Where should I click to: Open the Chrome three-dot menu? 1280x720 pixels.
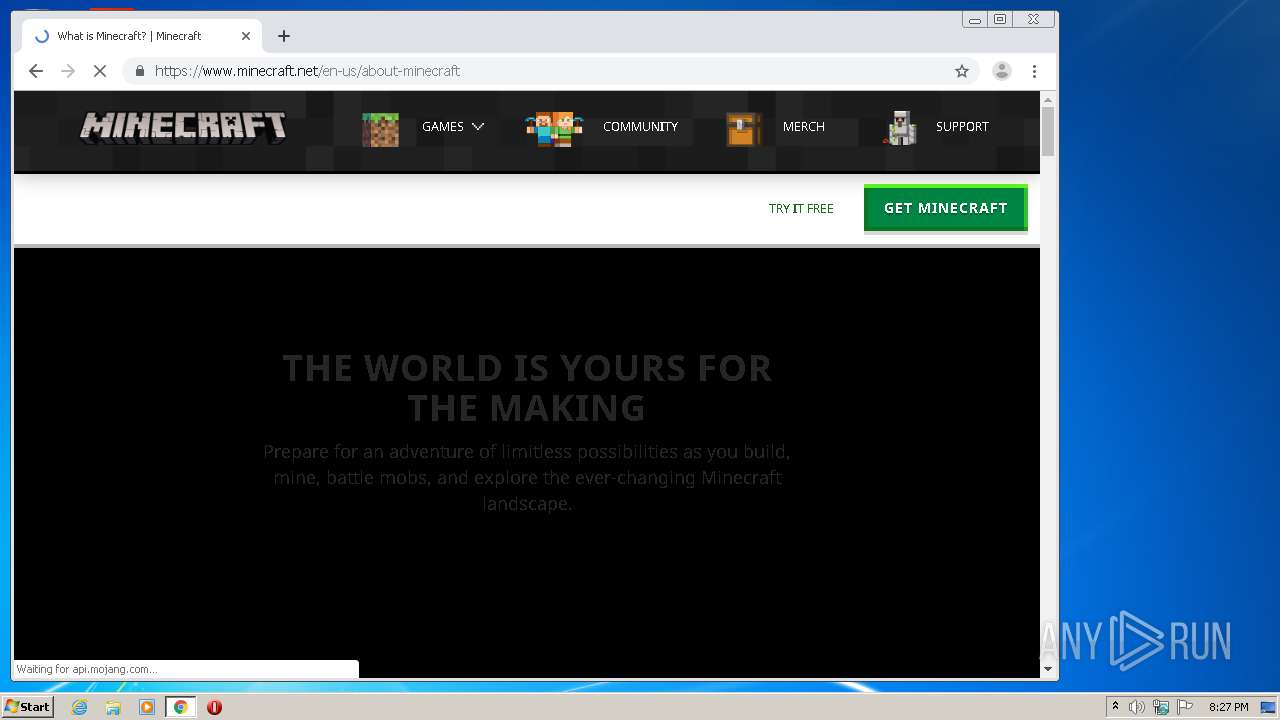pyautogui.click(x=1034, y=71)
